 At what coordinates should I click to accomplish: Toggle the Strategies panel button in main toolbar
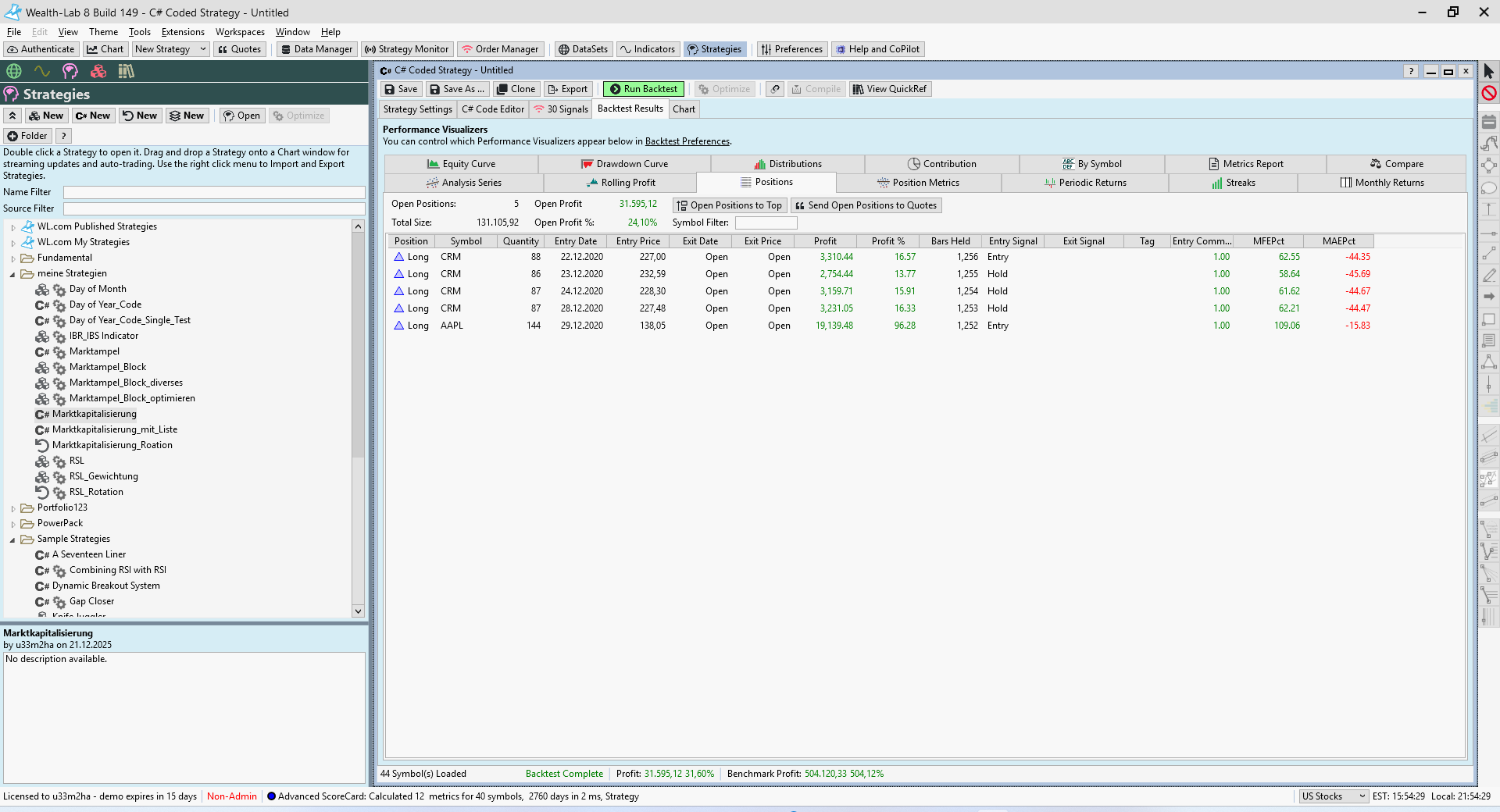click(714, 49)
